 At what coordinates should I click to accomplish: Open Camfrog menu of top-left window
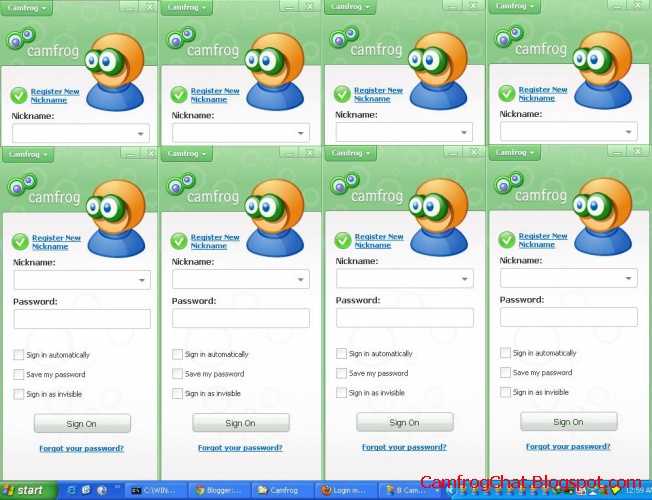coord(27,8)
